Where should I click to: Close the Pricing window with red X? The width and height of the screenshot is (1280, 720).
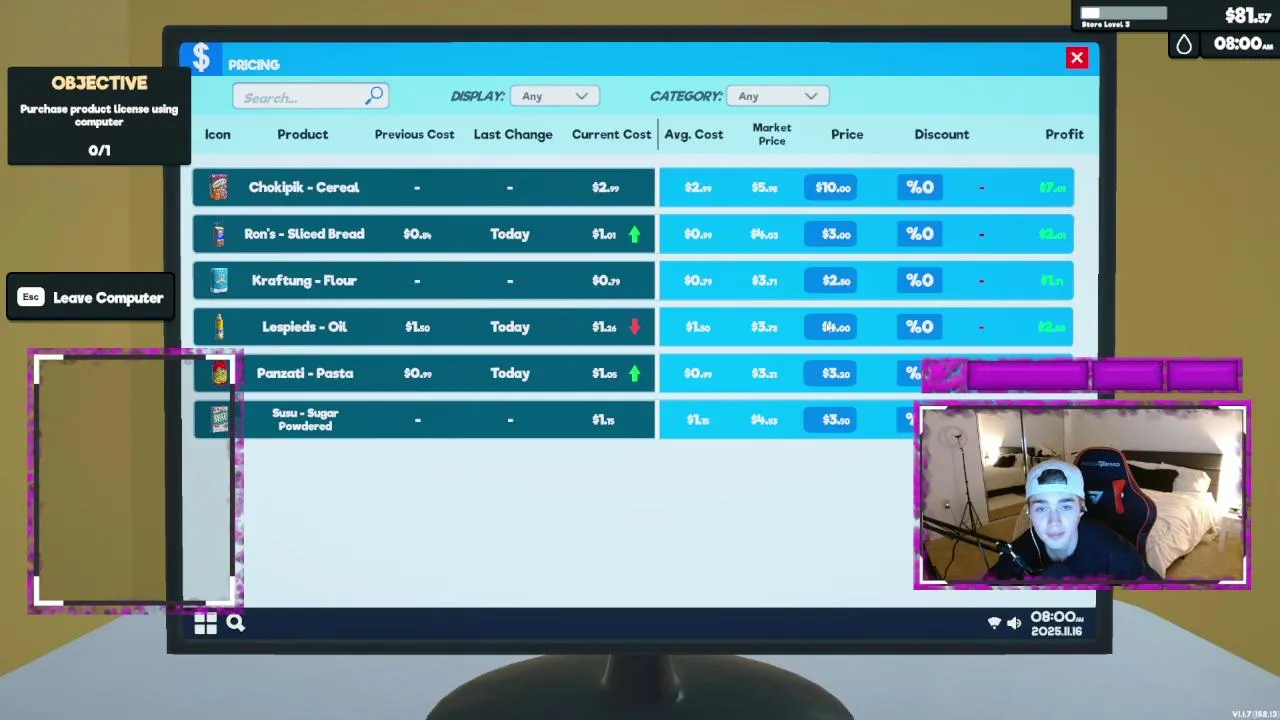point(1077,58)
